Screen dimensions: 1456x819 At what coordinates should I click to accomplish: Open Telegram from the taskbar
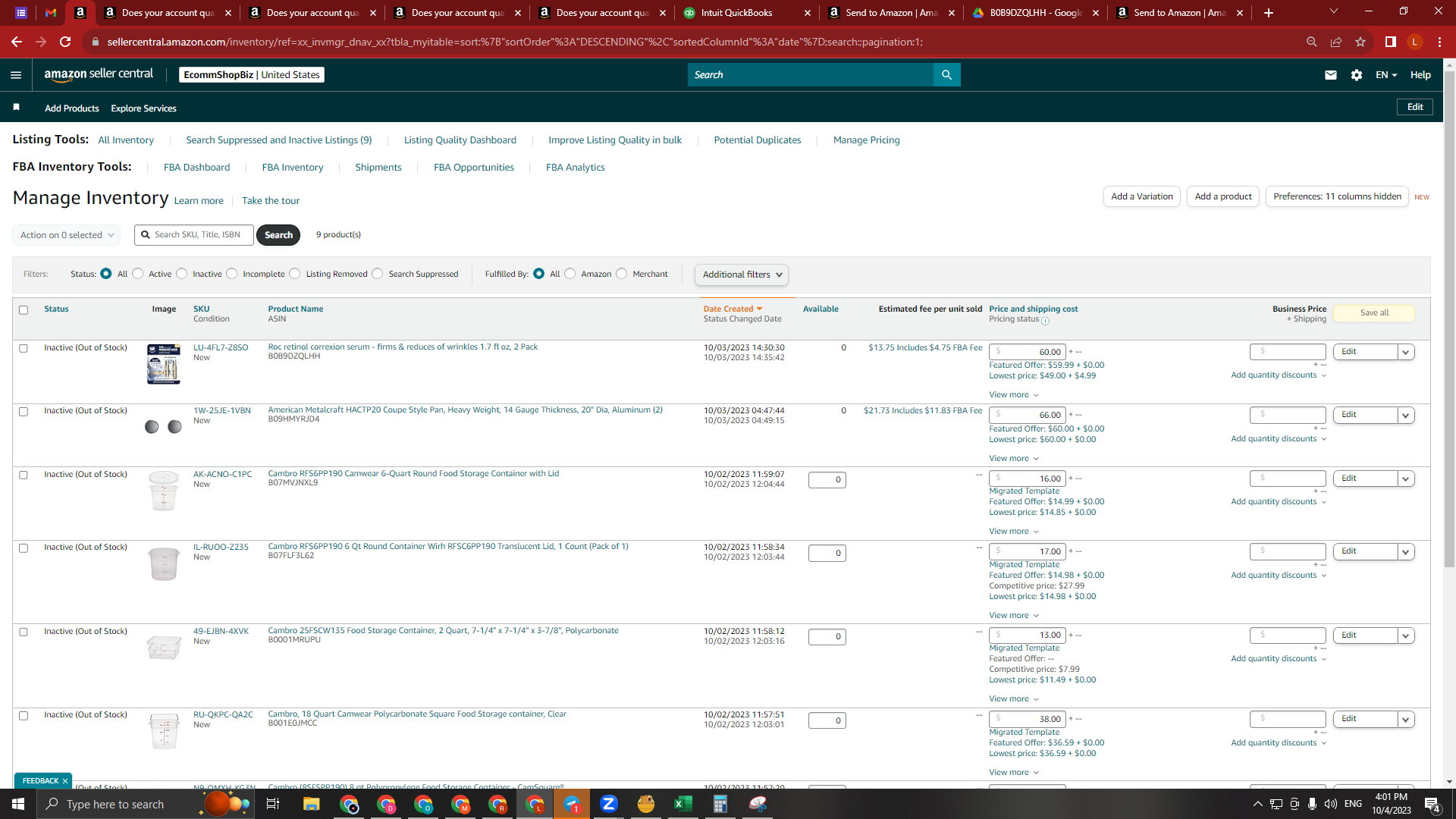click(572, 804)
